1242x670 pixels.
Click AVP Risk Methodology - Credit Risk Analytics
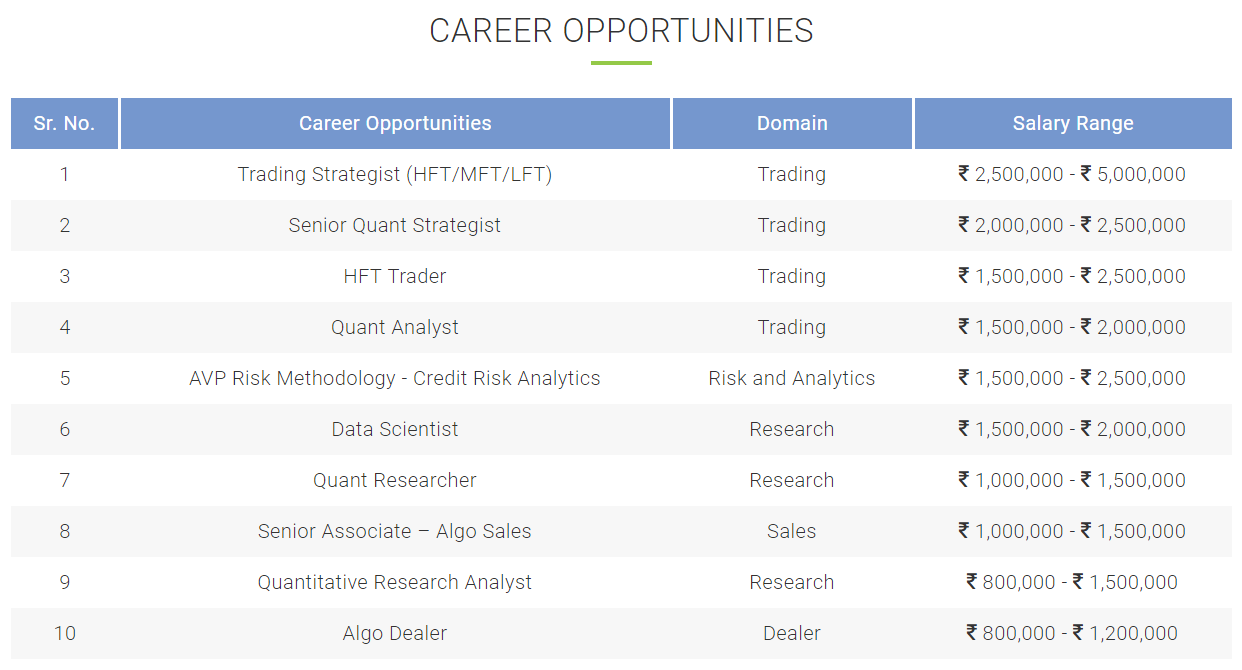(395, 378)
